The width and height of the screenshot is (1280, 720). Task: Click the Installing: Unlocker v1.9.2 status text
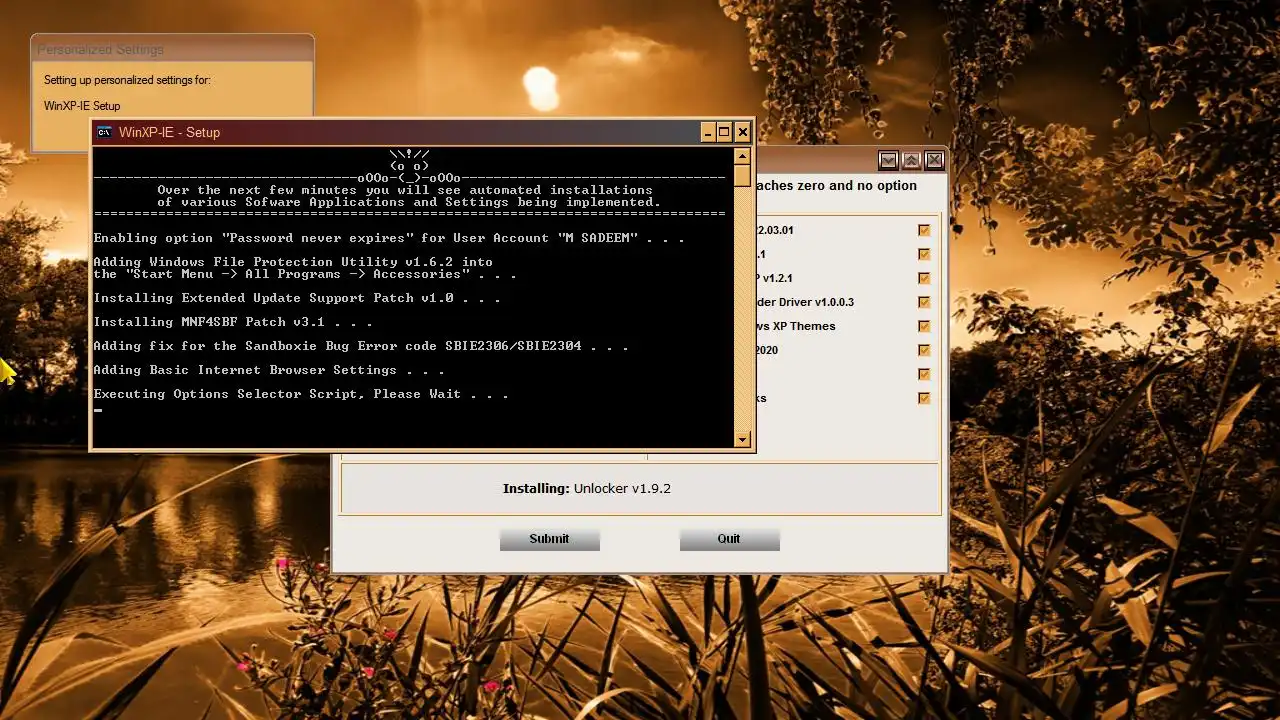click(x=587, y=489)
